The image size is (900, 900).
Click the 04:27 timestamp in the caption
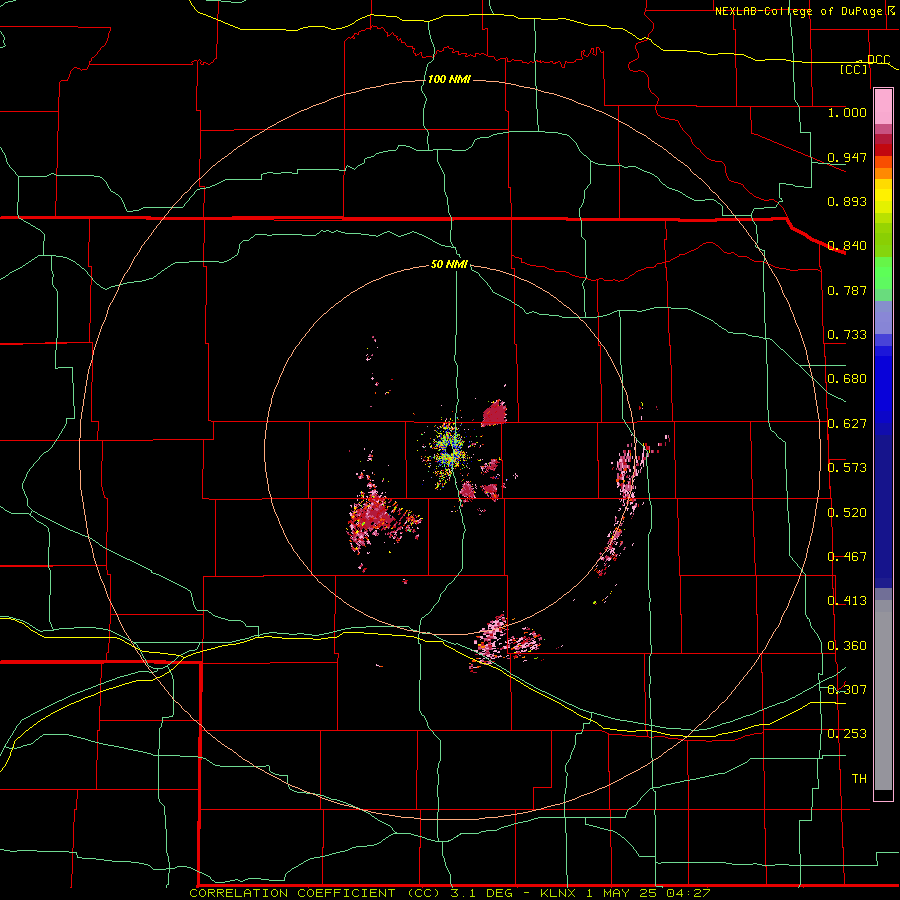pyautogui.click(x=688, y=893)
